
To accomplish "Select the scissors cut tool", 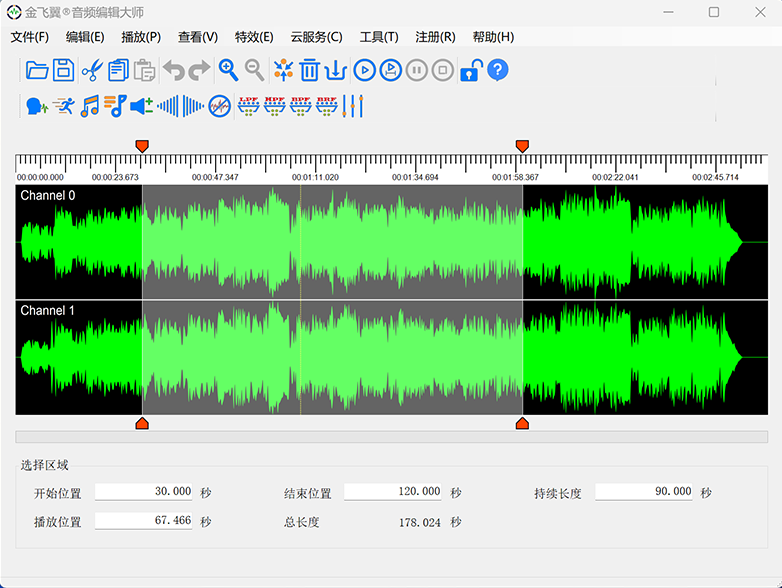I will point(92,70).
